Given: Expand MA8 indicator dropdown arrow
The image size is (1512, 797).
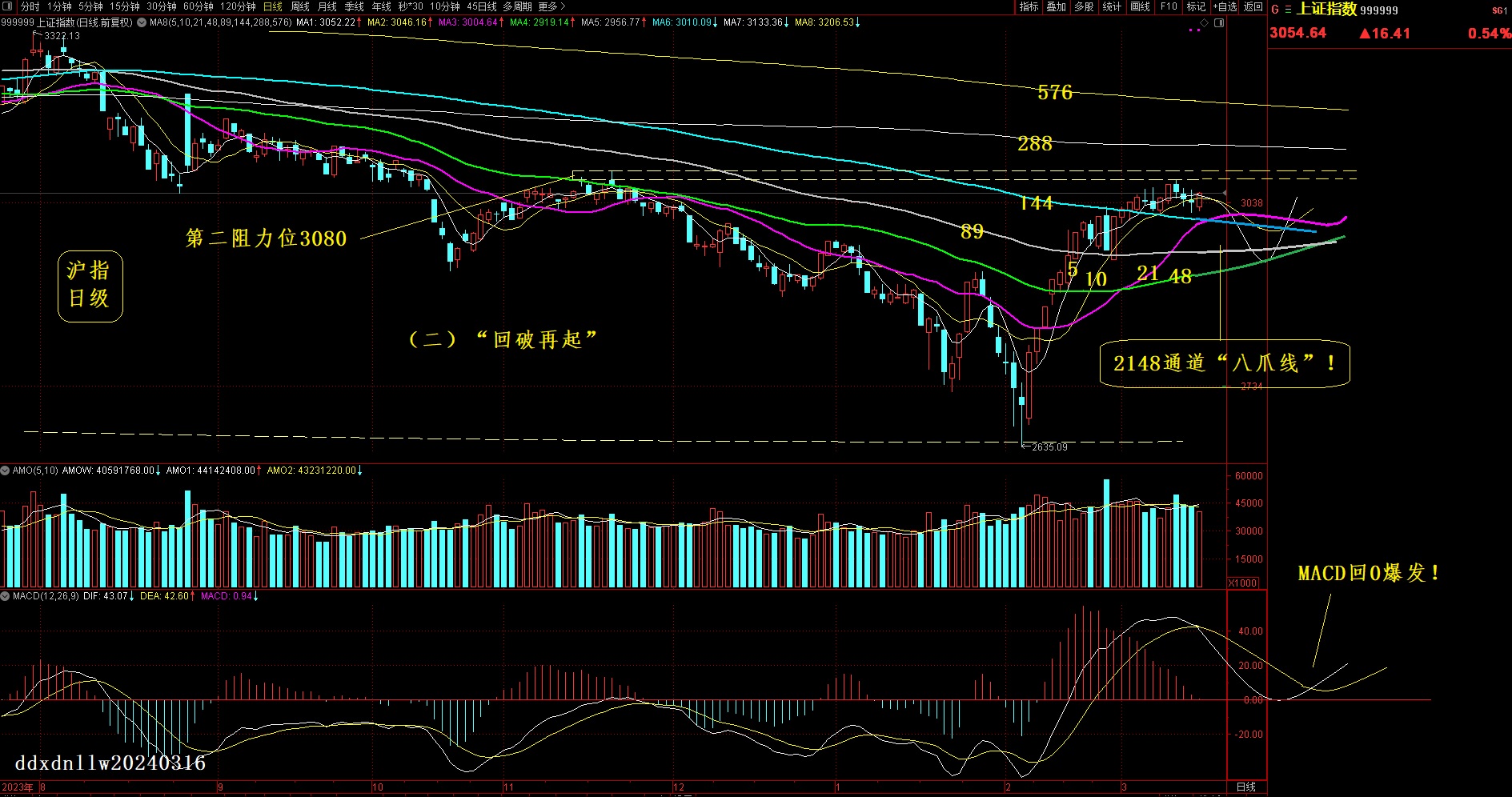Looking at the screenshot, I should click(x=142, y=22).
